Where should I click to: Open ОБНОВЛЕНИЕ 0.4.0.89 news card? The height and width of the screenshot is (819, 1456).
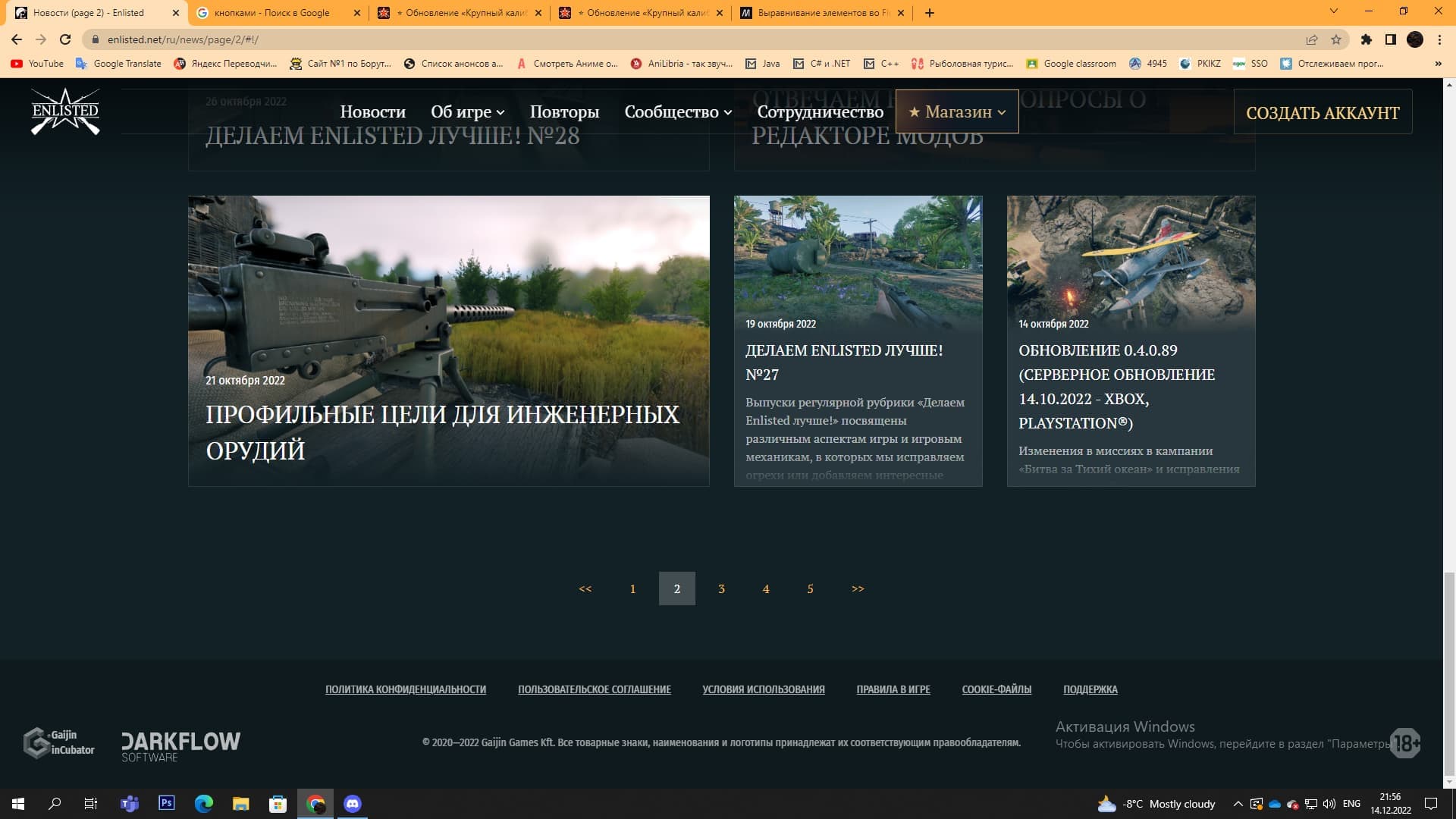(1131, 340)
